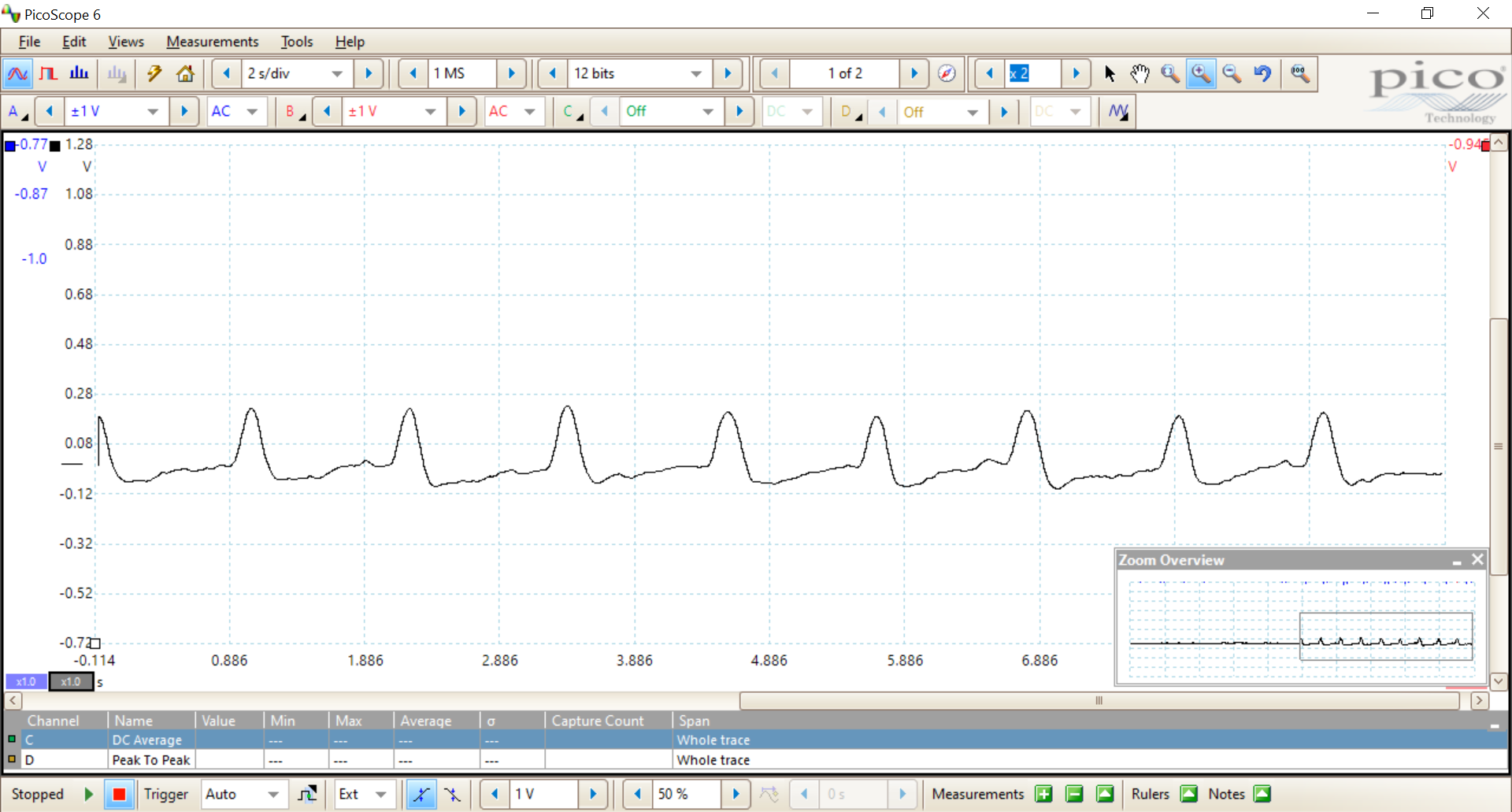Open the Buffer Navigator compass icon
Image resolution: width=1512 pixels, height=812 pixels.
(947, 74)
